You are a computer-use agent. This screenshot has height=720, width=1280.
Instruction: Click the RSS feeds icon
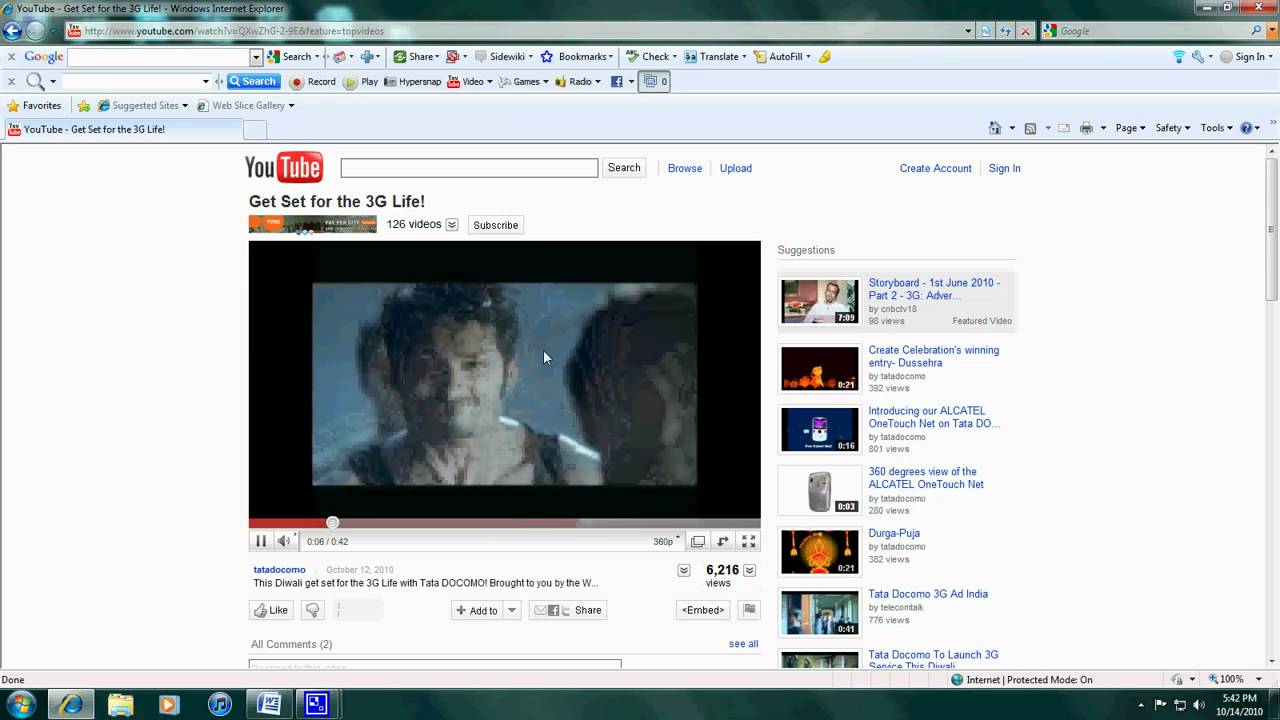coord(1030,128)
